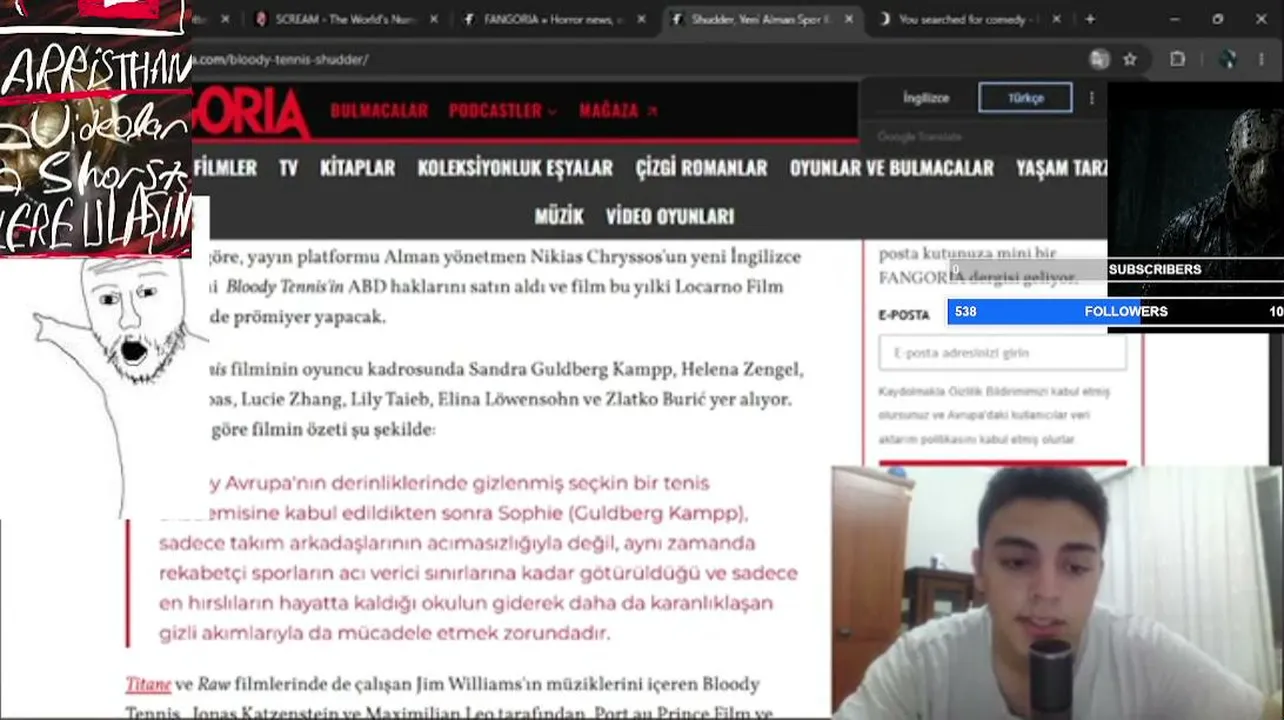Open OYUNLAR VE BULMACALAR category
1284x720 pixels.
point(892,168)
